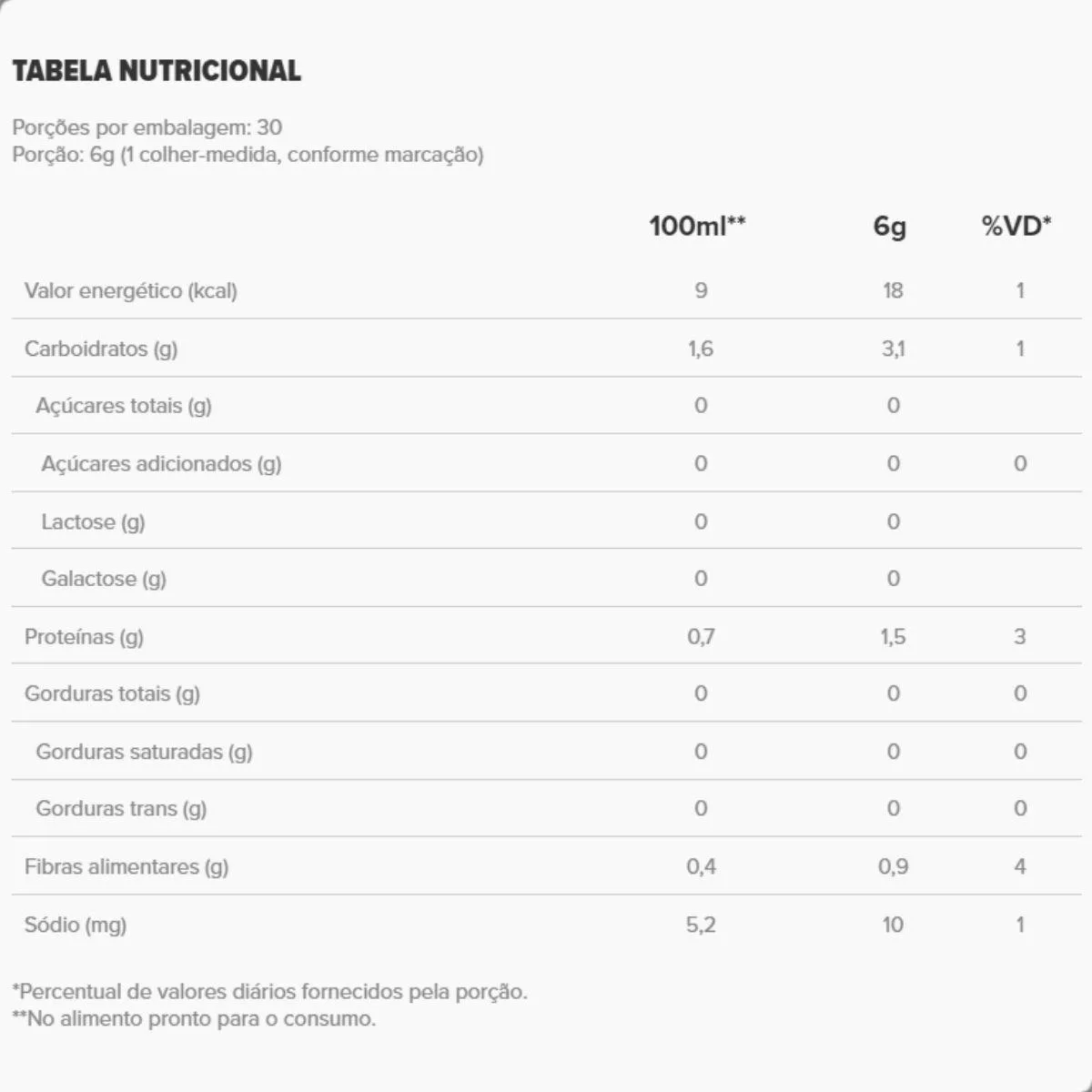1092x1092 pixels.
Task: Click the 5,2 sodium value per 100ml
Action: coord(701,925)
